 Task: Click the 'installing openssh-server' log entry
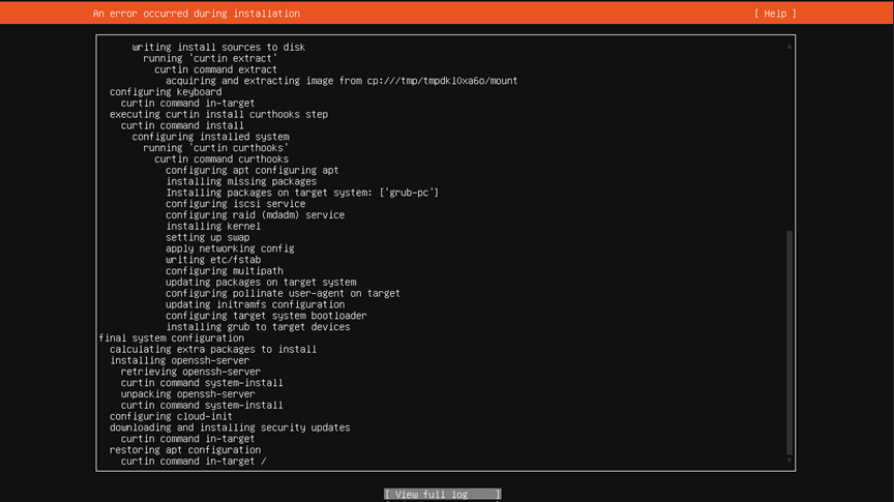(x=180, y=361)
